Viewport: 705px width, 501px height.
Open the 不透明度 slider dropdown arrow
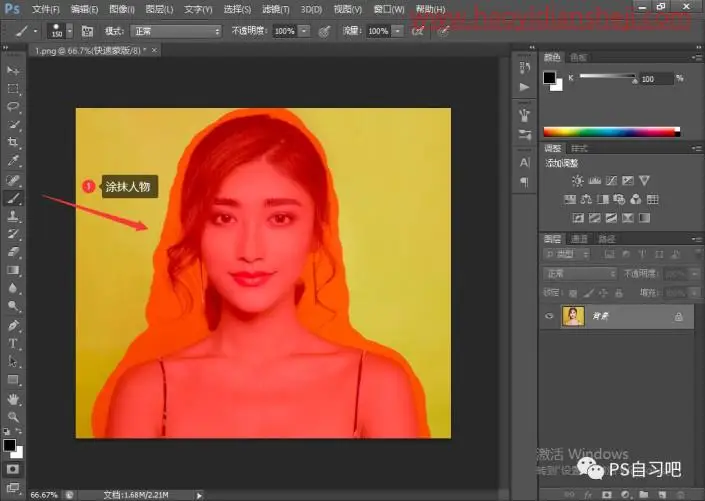pyautogui.click(x=304, y=31)
